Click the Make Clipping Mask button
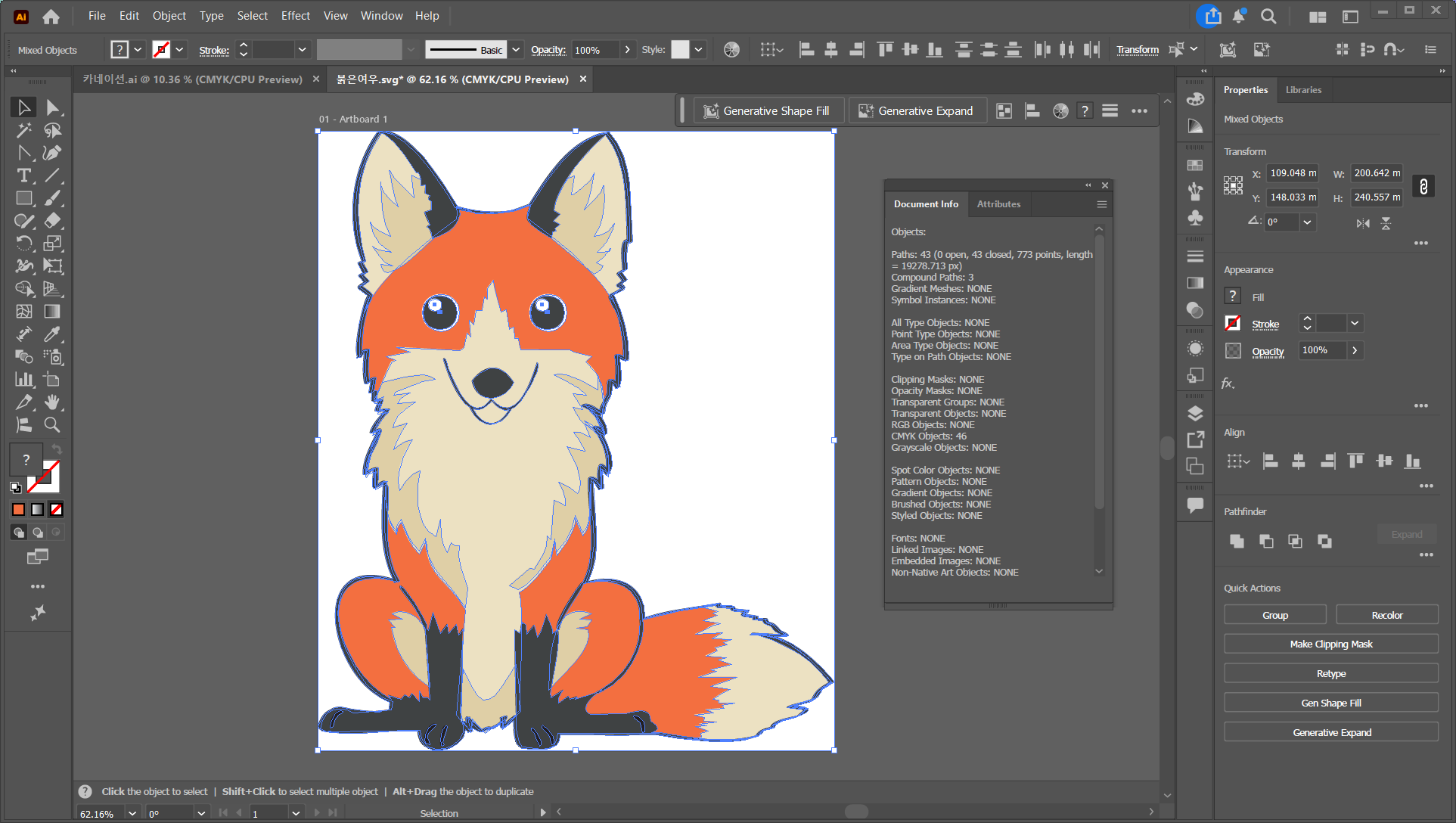 1330,644
